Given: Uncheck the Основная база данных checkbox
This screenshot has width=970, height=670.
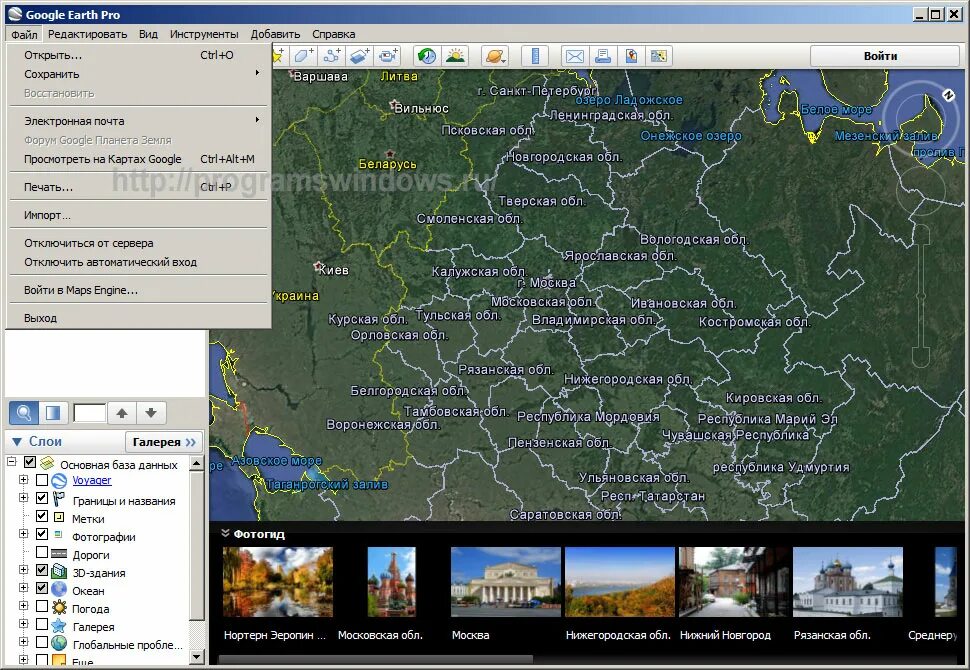Looking at the screenshot, I should [x=29, y=462].
